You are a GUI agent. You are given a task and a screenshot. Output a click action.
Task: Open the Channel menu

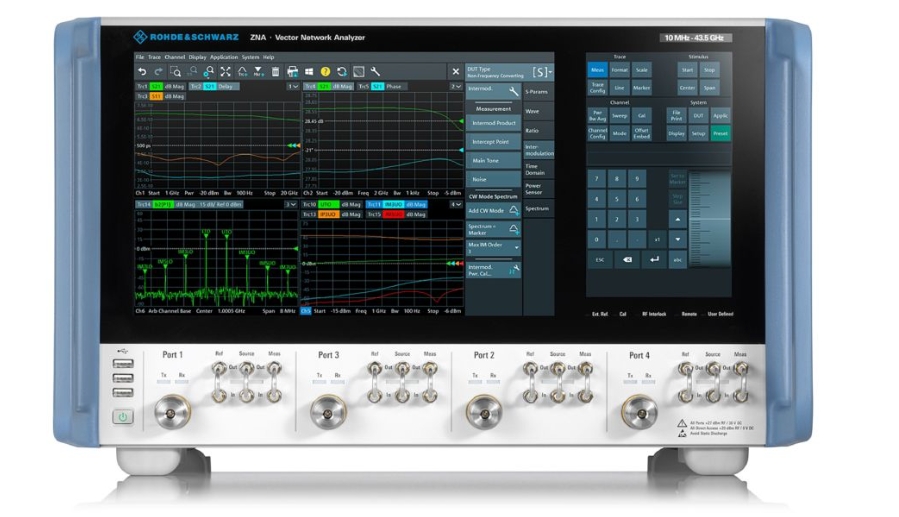click(175, 57)
